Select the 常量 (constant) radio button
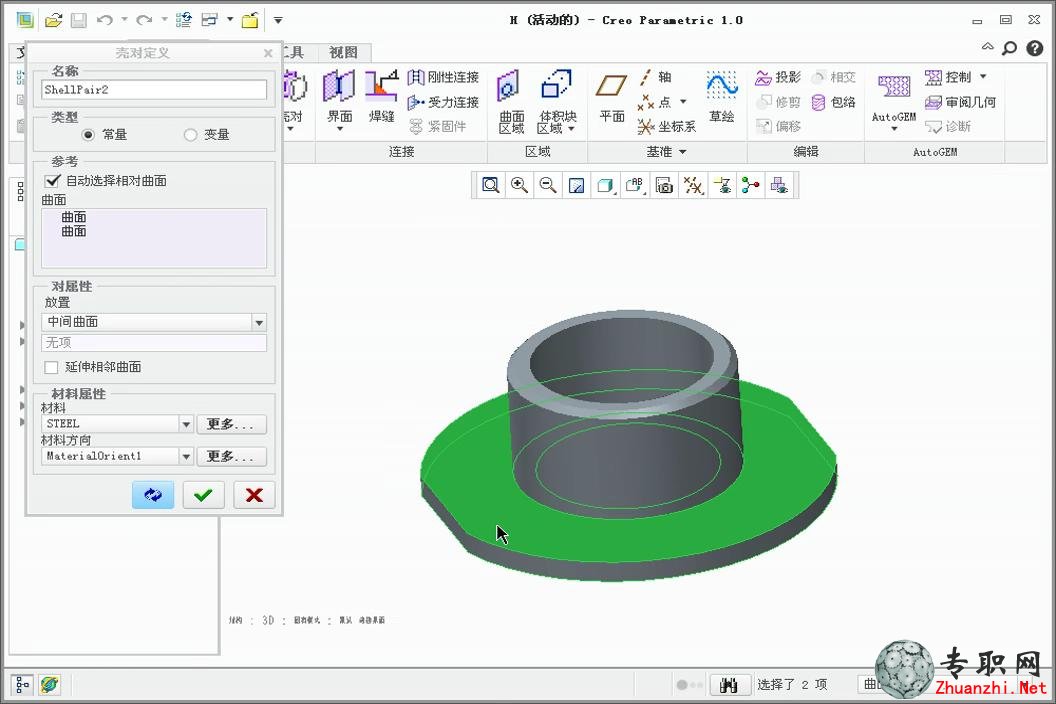 pos(88,135)
